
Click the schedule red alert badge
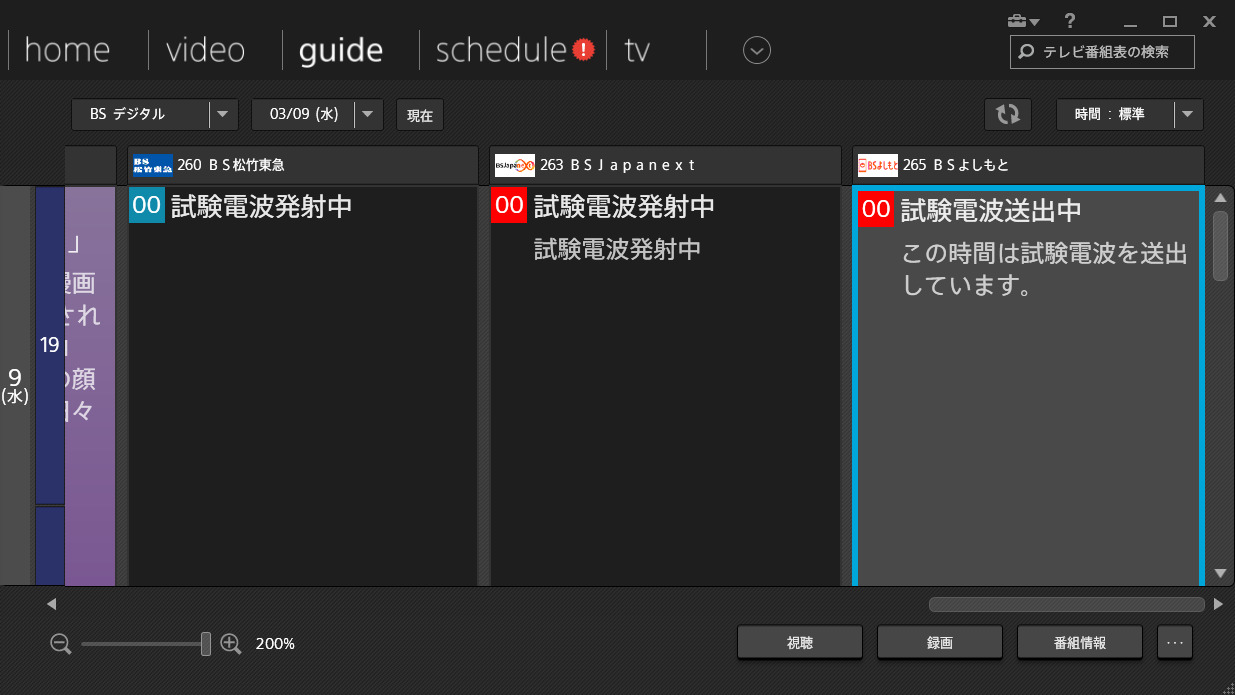[x=584, y=50]
